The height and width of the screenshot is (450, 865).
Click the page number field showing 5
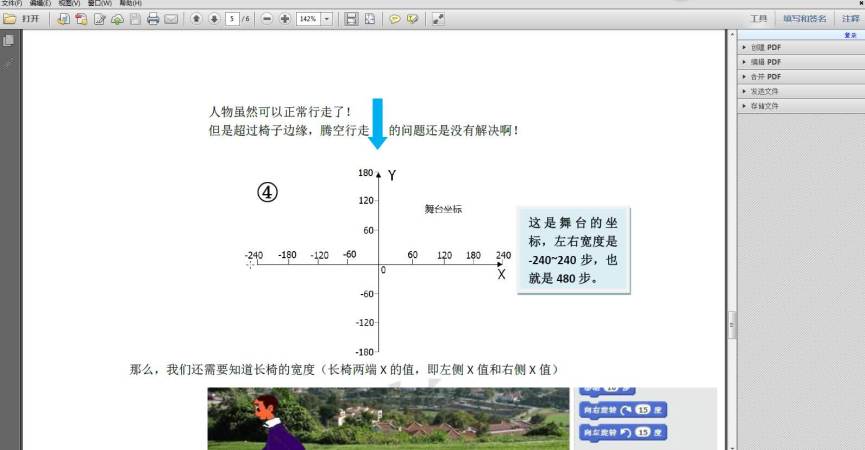tap(232, 19)
